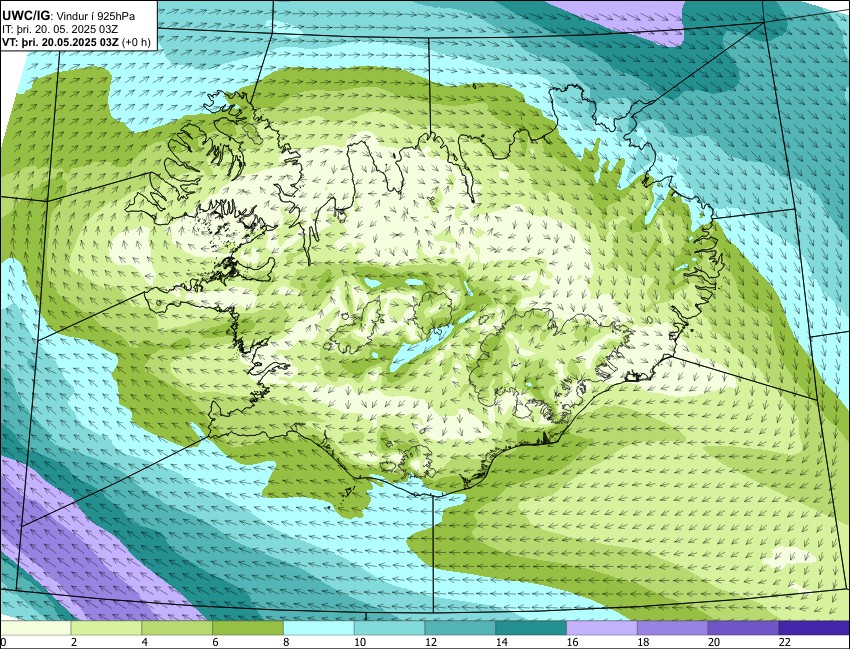
Task: Click the 'Vindur í 925hPa' label
Action: click(95, 16)
